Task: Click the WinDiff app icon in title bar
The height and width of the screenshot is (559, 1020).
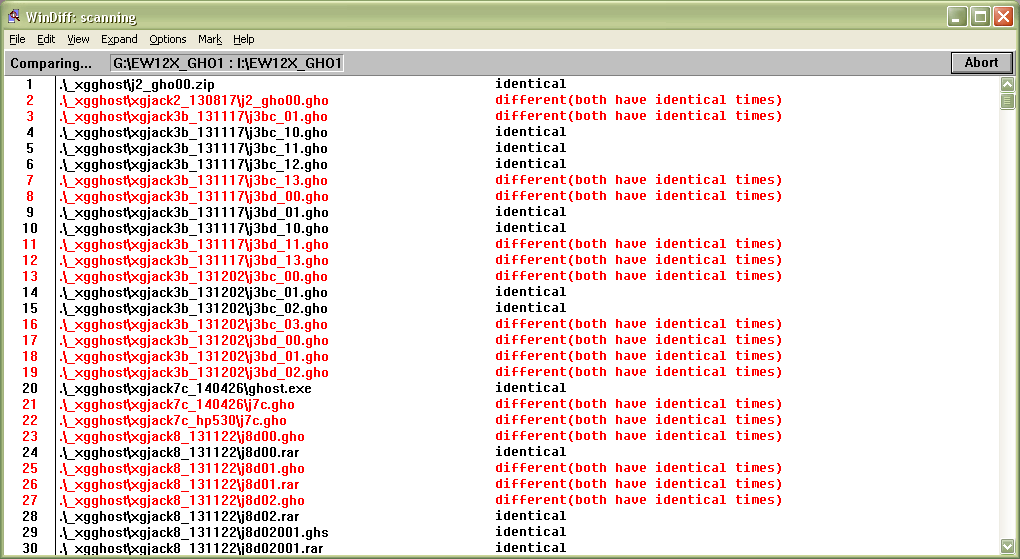Action: click(x=14, y=17)
